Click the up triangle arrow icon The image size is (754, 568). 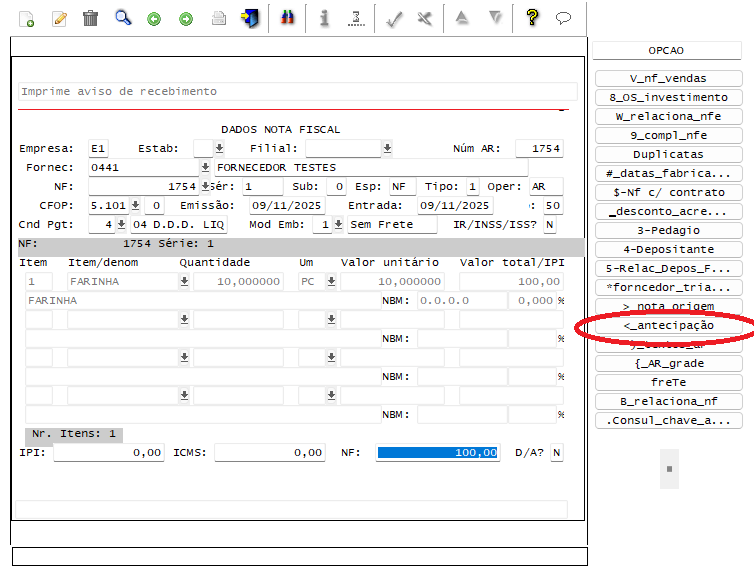coord(462,18)
